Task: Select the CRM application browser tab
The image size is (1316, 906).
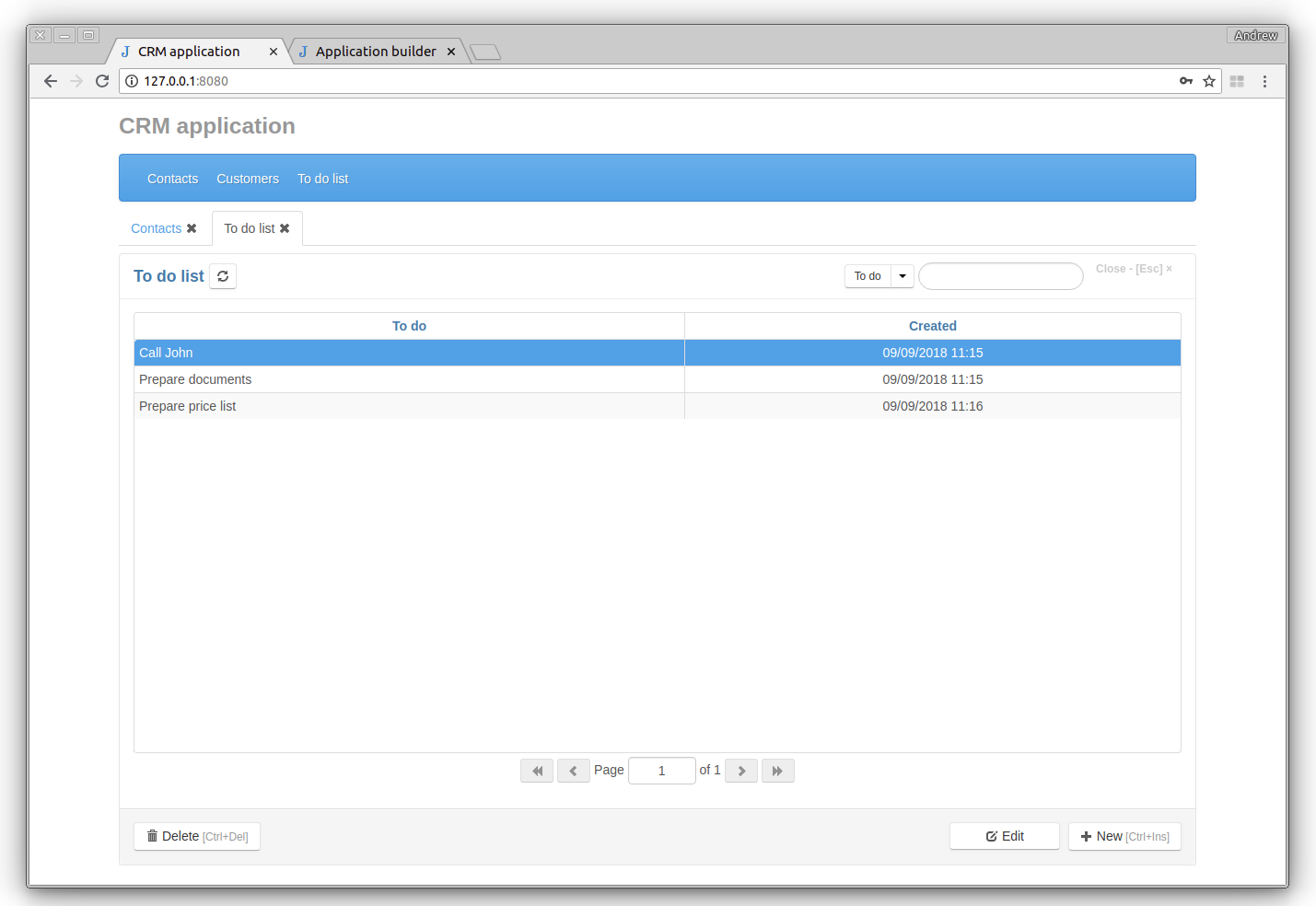Action: pyautogui.click(x=189, y=52)
